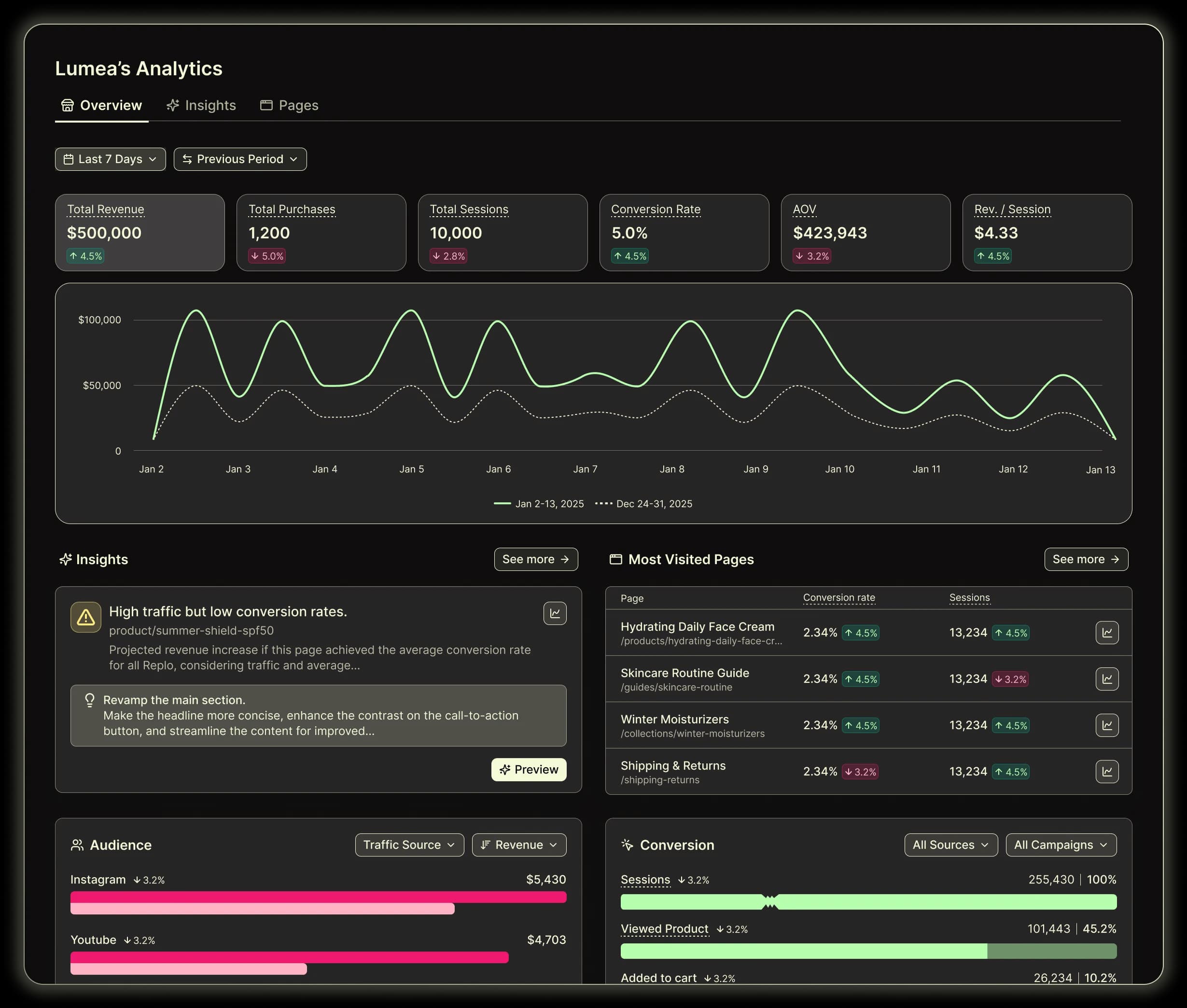Click the window icon next to Most Visited Pages
The width and height of the screenshot is (1187, 1008).
pos(615,559)
